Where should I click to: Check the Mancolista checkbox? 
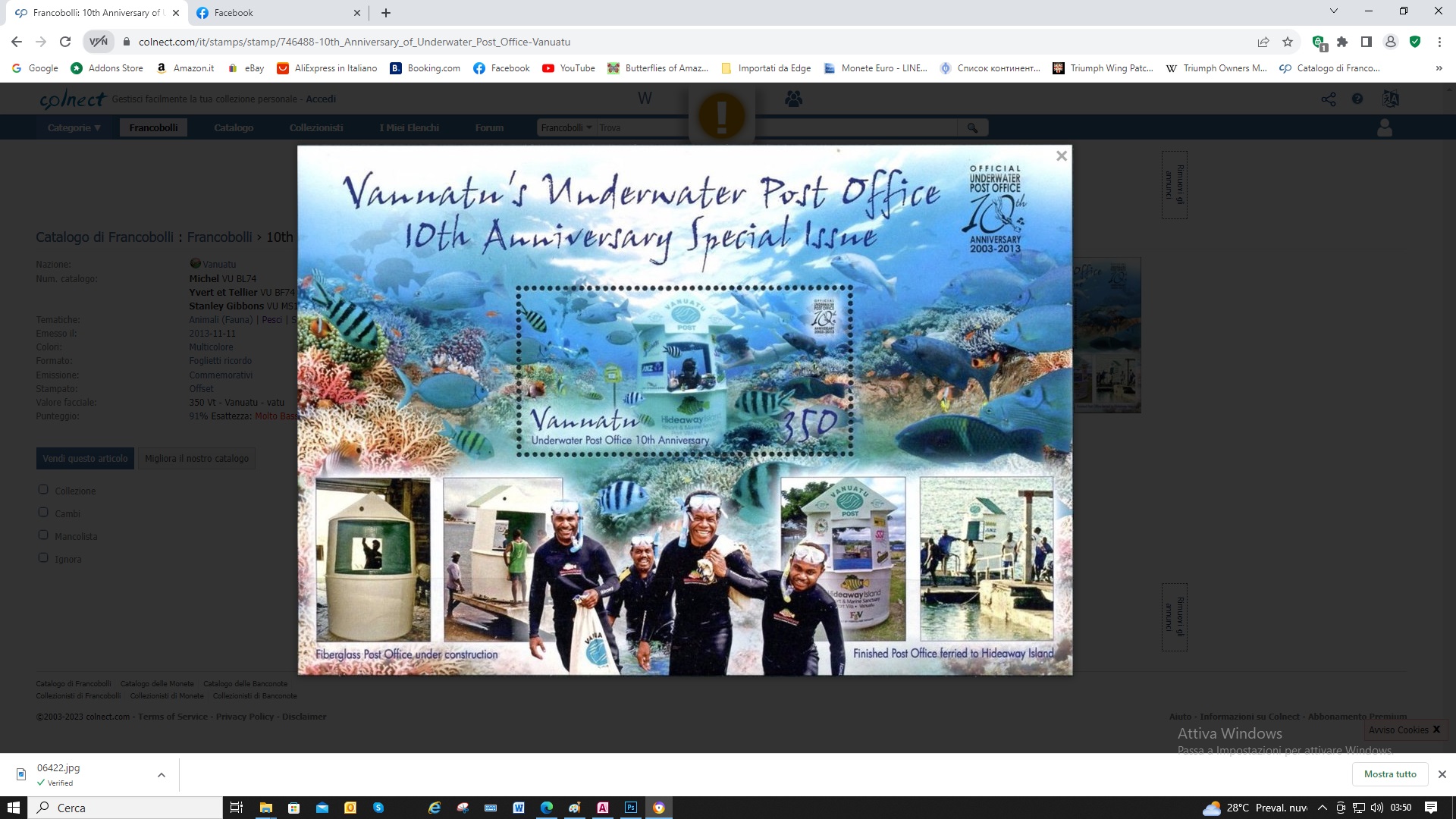point(43,535)
